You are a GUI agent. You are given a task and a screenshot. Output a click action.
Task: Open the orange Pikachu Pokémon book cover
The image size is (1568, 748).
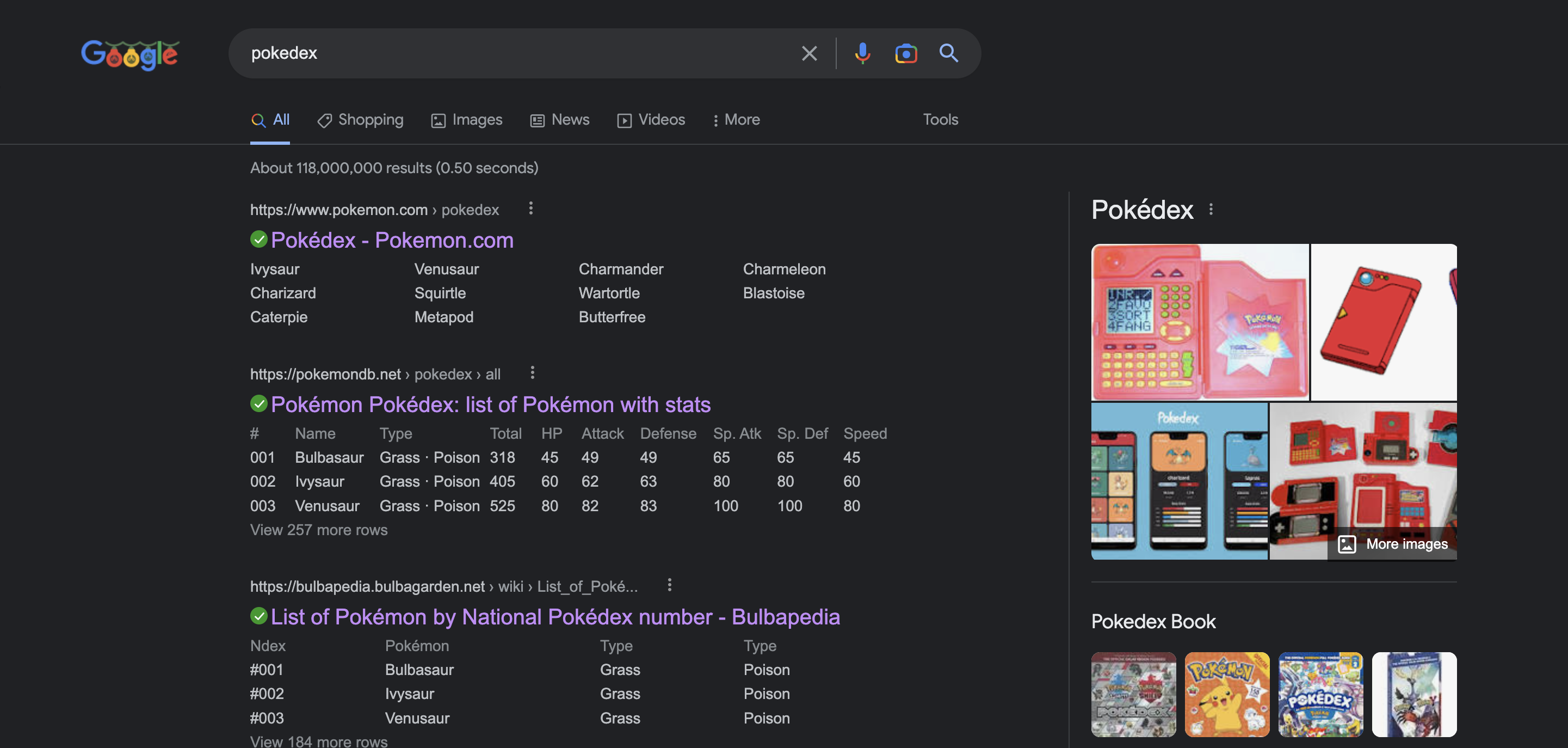click(1227, 695)
